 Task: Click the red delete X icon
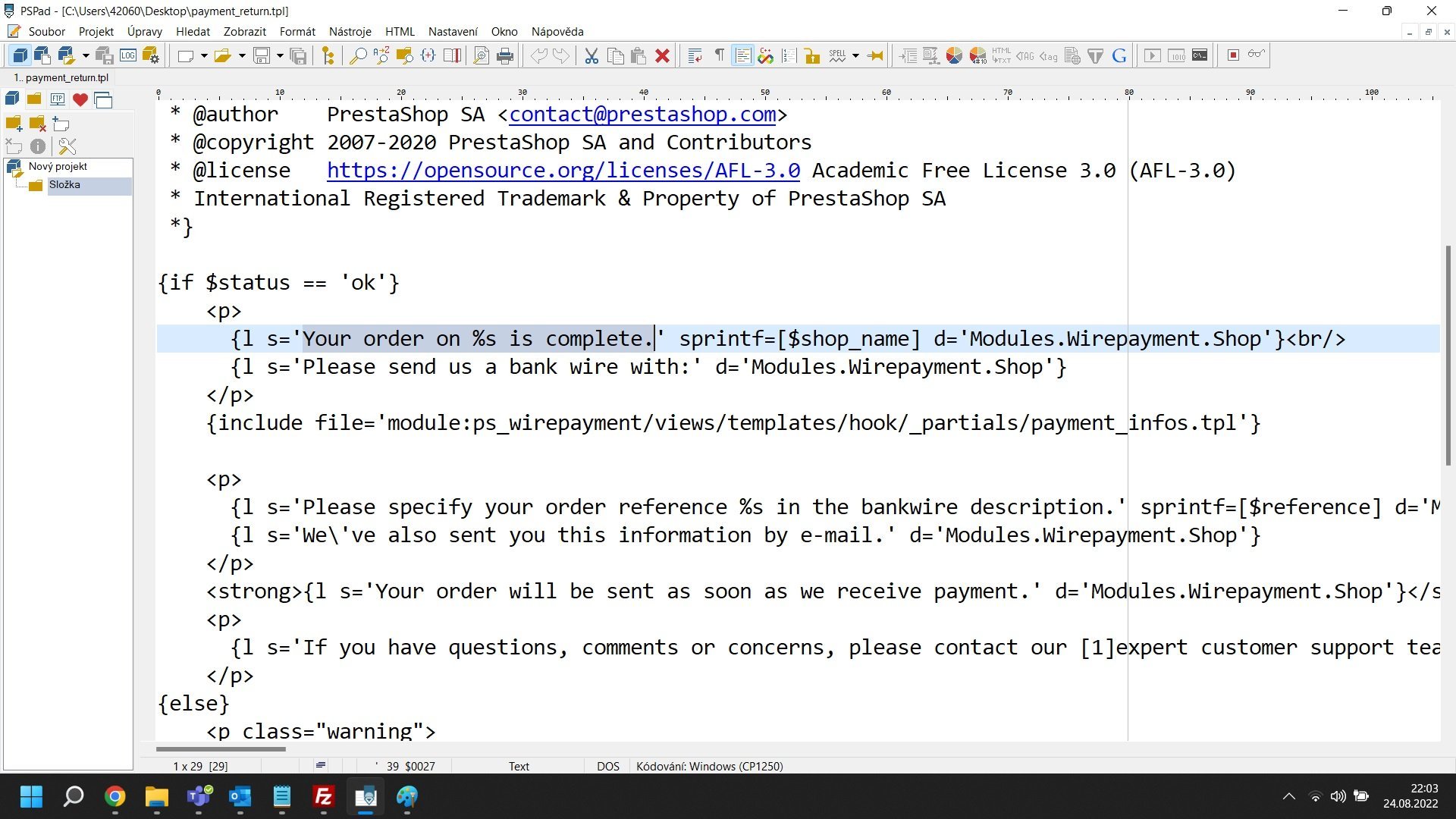tap(662, 55)
